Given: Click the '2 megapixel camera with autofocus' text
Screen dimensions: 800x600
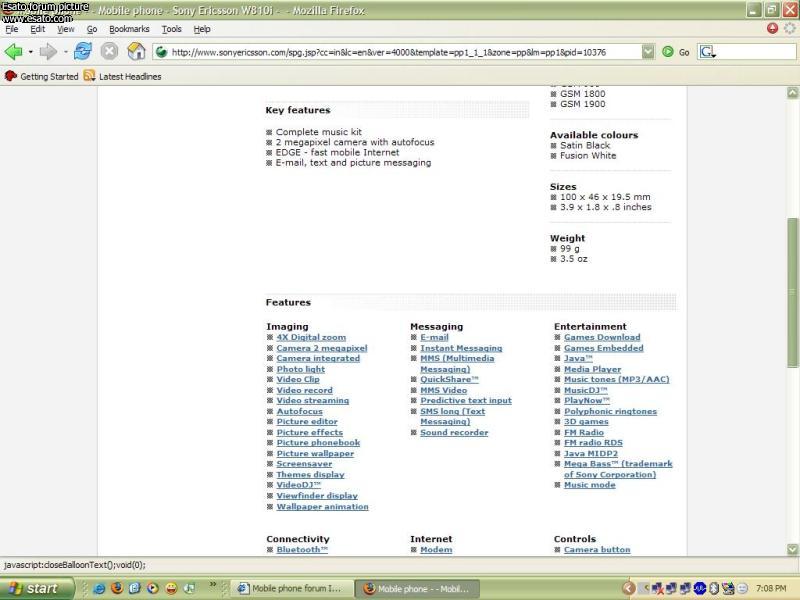Looking at the screenshot, I should click(x=355, y=142).
